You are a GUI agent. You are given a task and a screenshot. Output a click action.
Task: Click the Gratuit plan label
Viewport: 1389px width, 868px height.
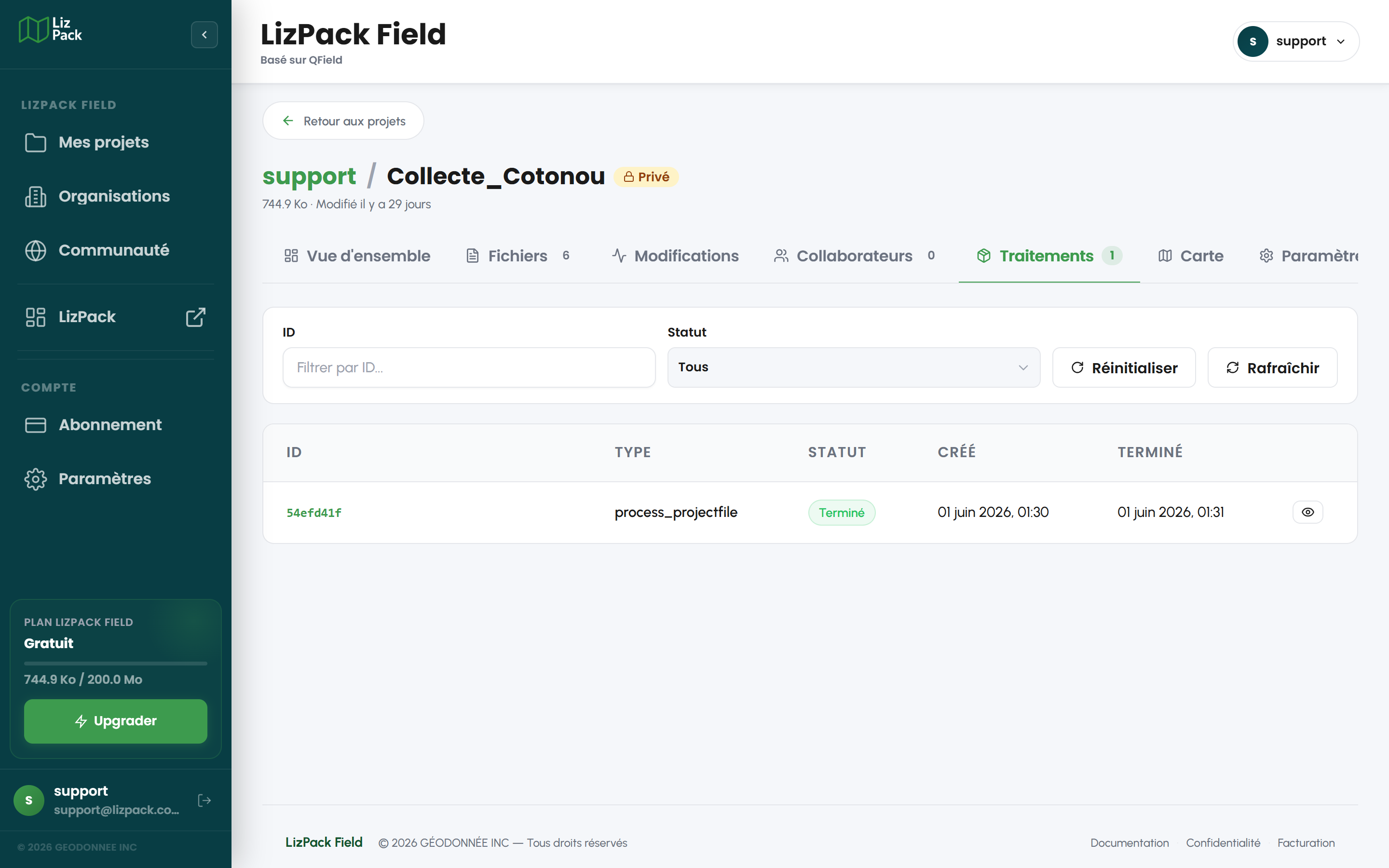[49, 644]
